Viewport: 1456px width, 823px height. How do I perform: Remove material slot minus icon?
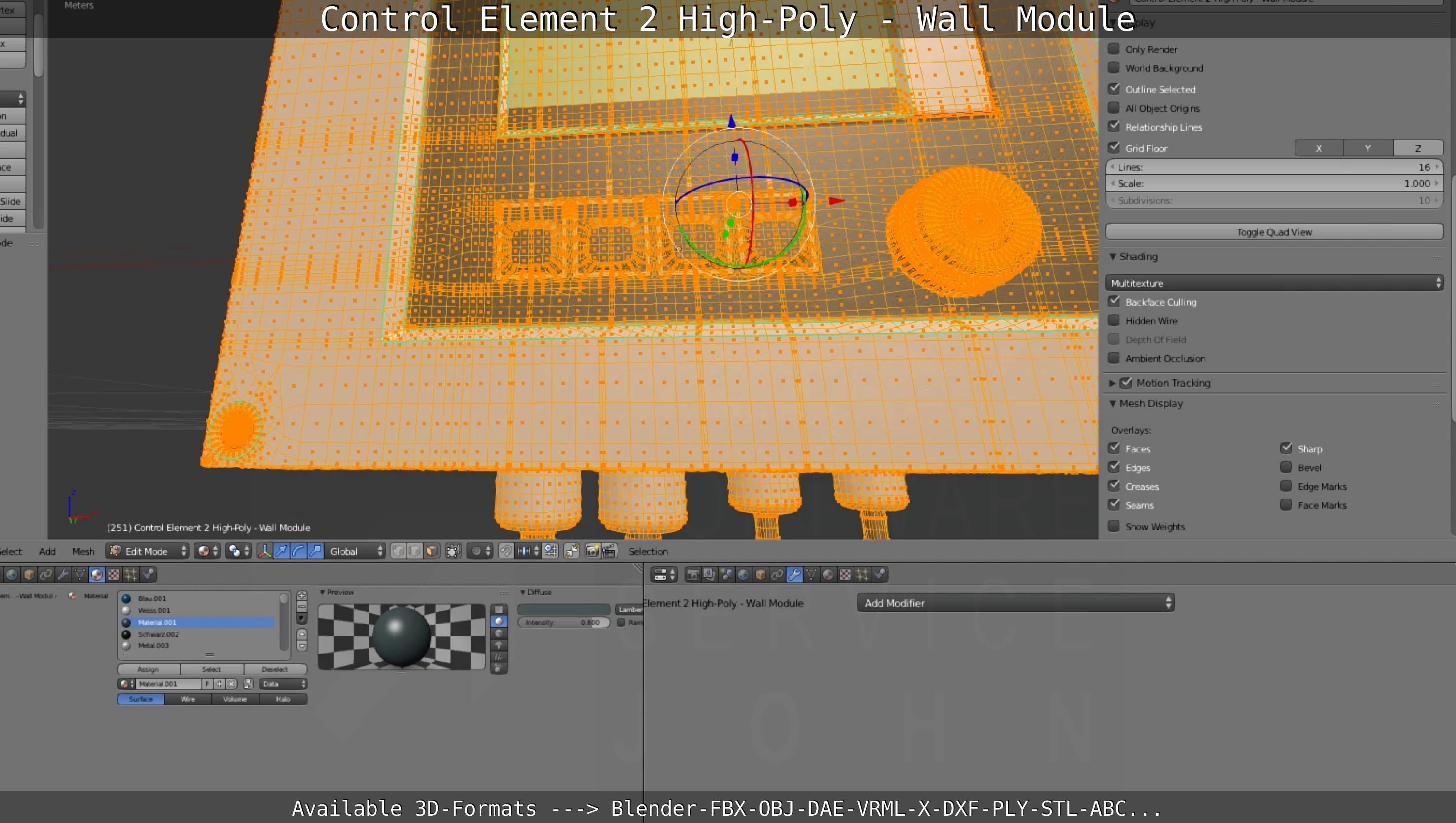pos(302,607)
